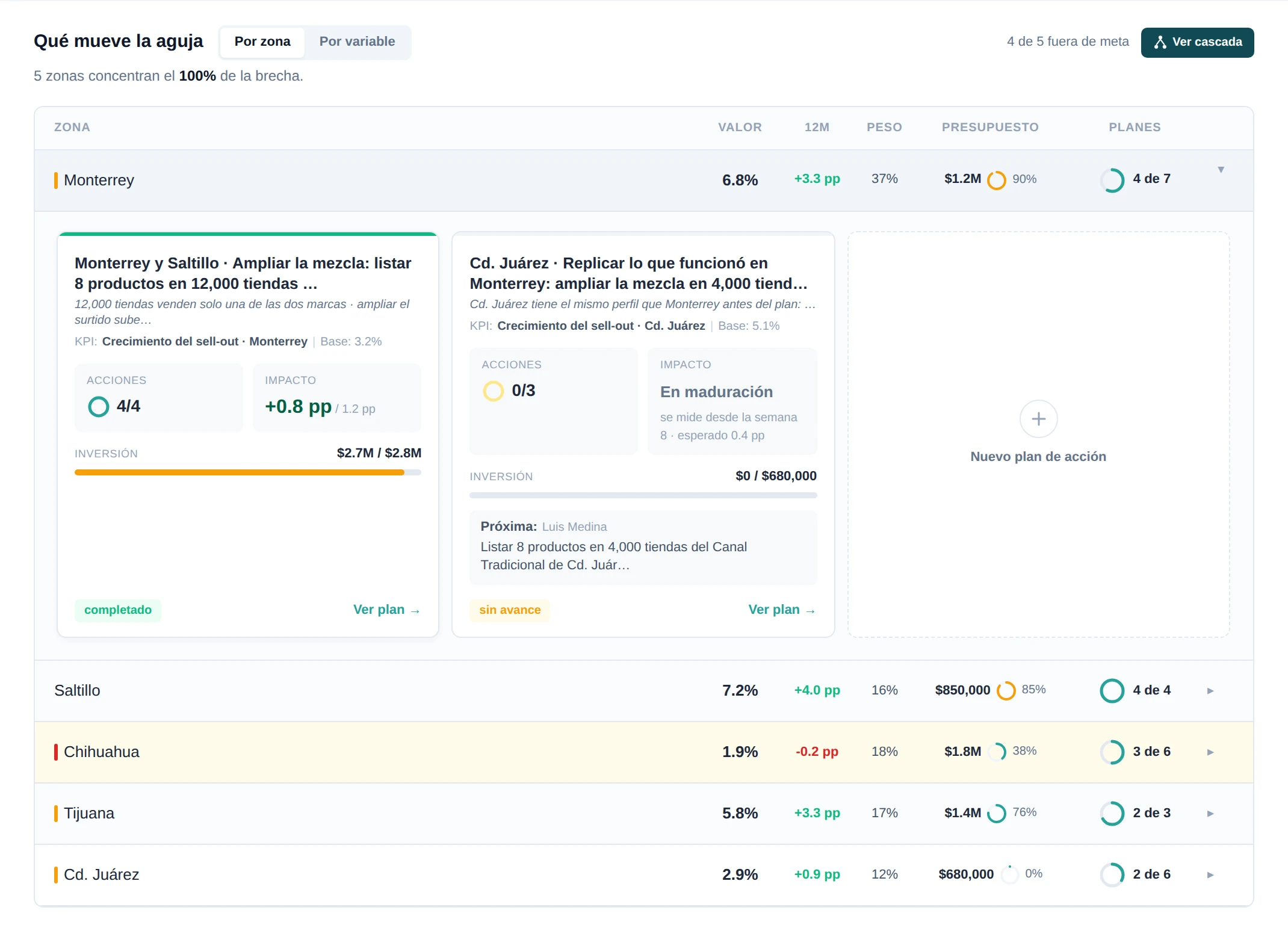Expand the Saltillo row arrow

1210,691
